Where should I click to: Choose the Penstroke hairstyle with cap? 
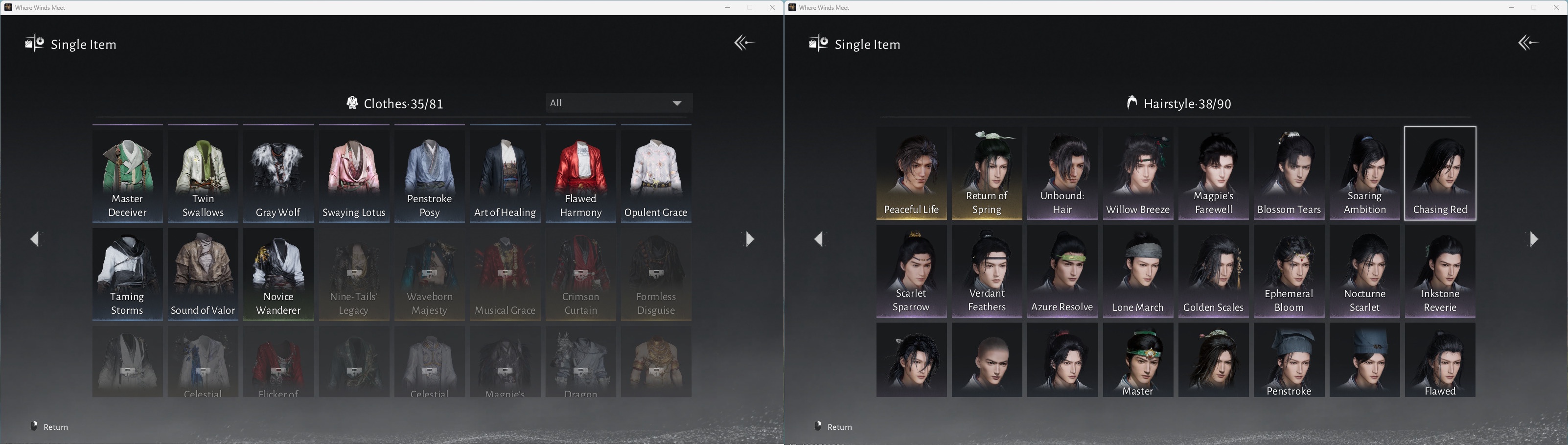(1289, 360)
